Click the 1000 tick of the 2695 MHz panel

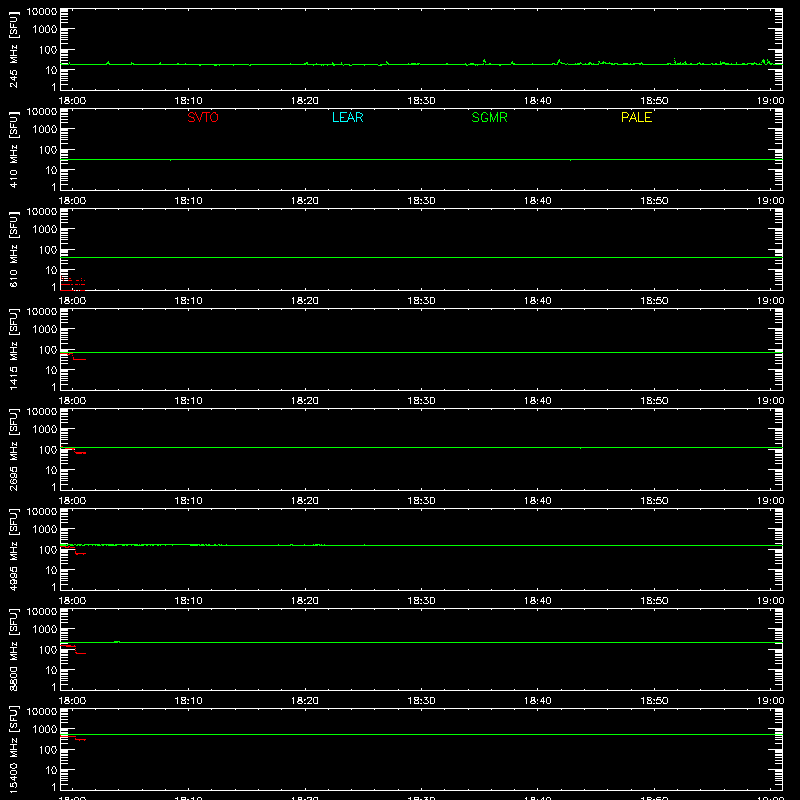pos(45,430)
